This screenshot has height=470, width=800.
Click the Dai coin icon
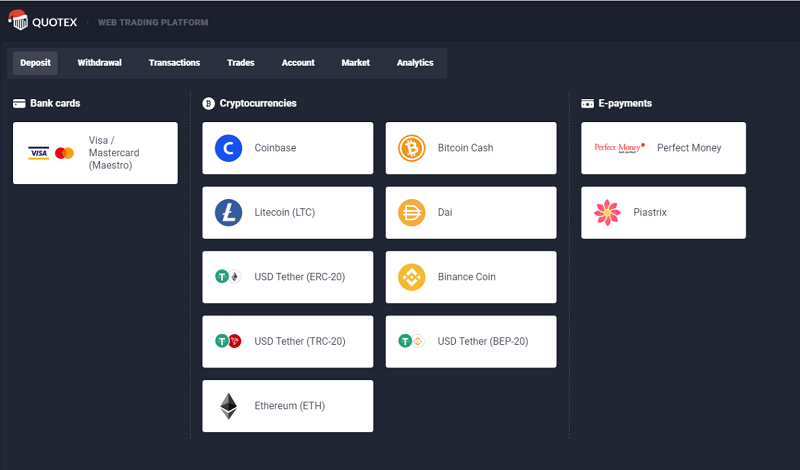pos(412,212)
